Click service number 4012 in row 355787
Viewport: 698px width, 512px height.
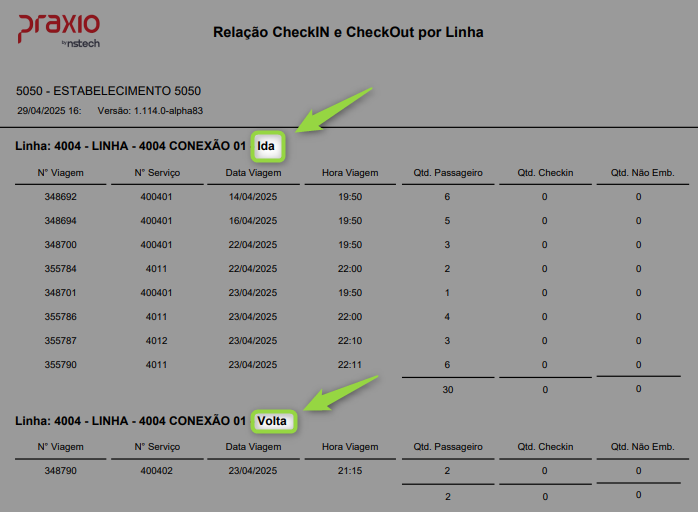[x=157, y=341]
